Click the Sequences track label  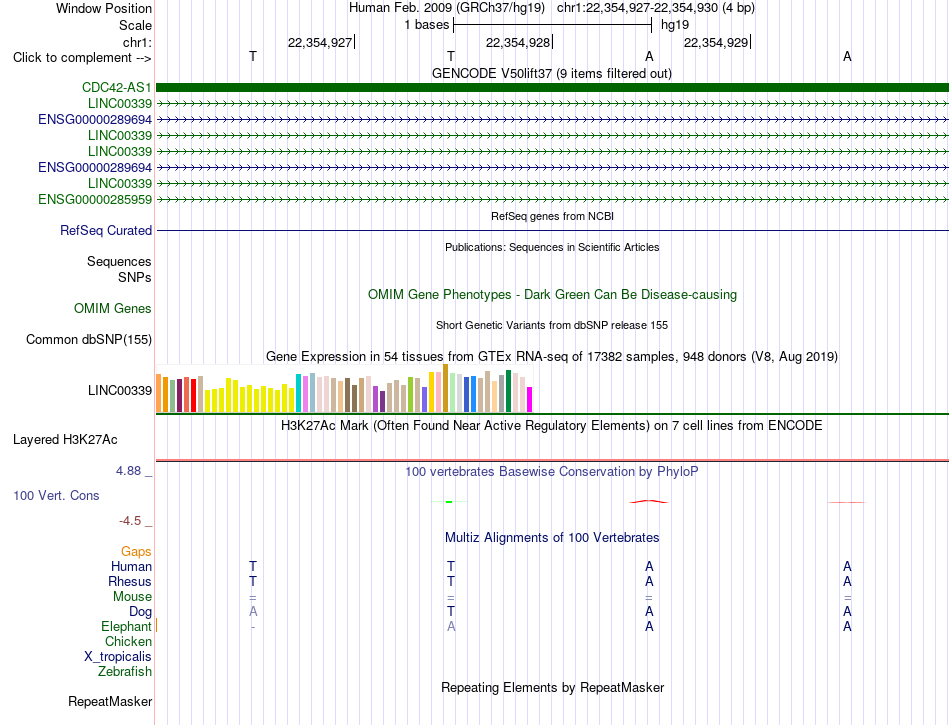pos(119,262)
